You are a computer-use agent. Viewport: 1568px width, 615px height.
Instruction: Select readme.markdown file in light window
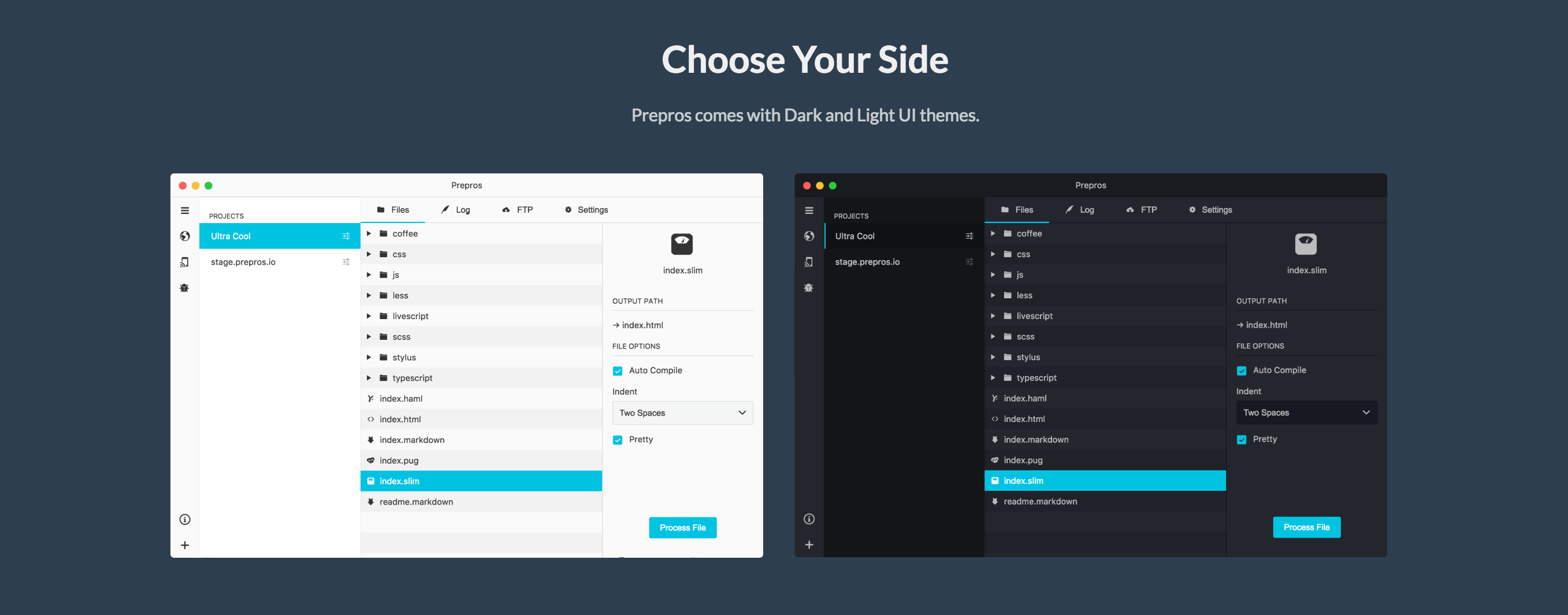pos(481,502)
